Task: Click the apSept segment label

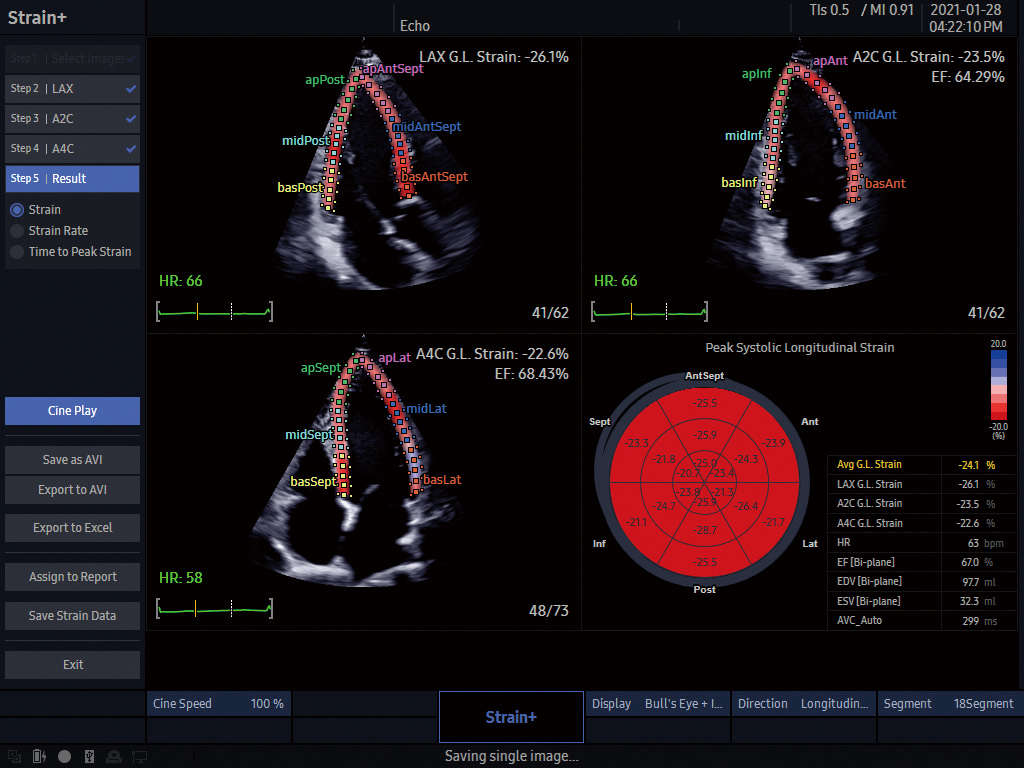Action: 321,368
